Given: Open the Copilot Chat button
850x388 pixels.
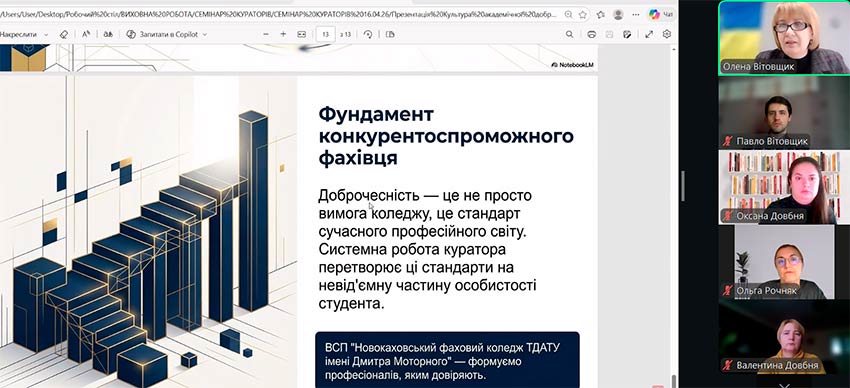Looking at the screenshot, I should pyautogui.click(x=661, y=15).
